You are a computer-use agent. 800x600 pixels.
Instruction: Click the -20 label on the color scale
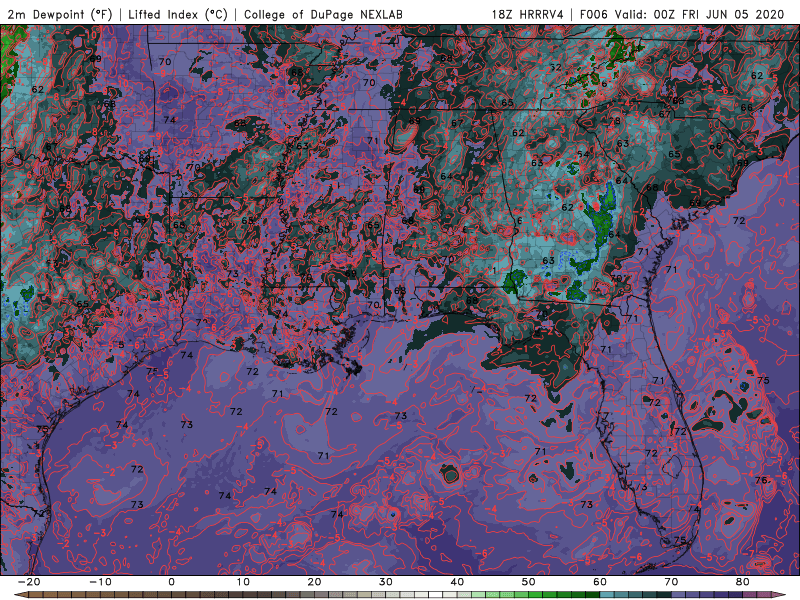point(29,582)
